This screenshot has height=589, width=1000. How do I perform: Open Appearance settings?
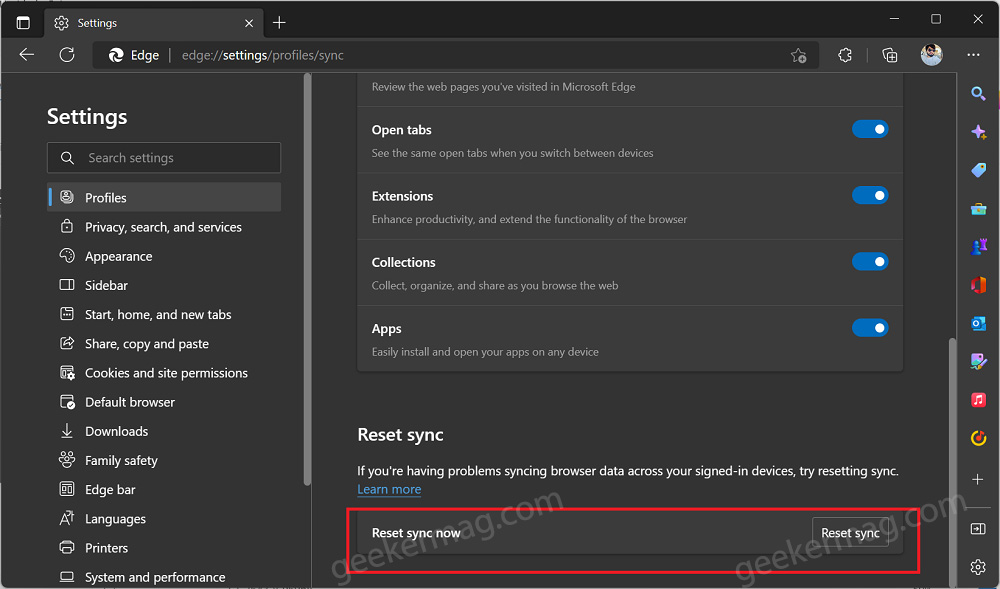(x=164, y=256)
